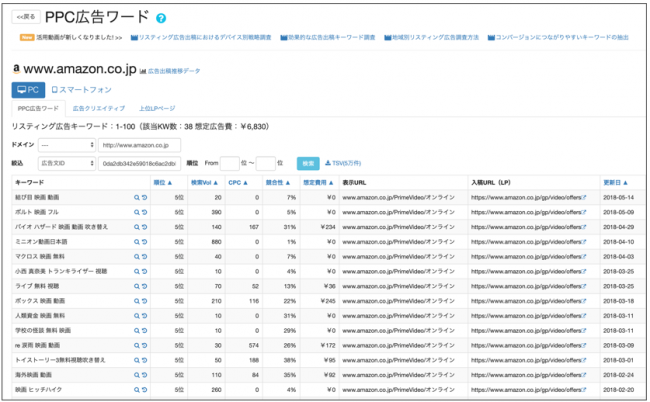Click external link icon on 2018-04-10 row

[x=584, y=242]
